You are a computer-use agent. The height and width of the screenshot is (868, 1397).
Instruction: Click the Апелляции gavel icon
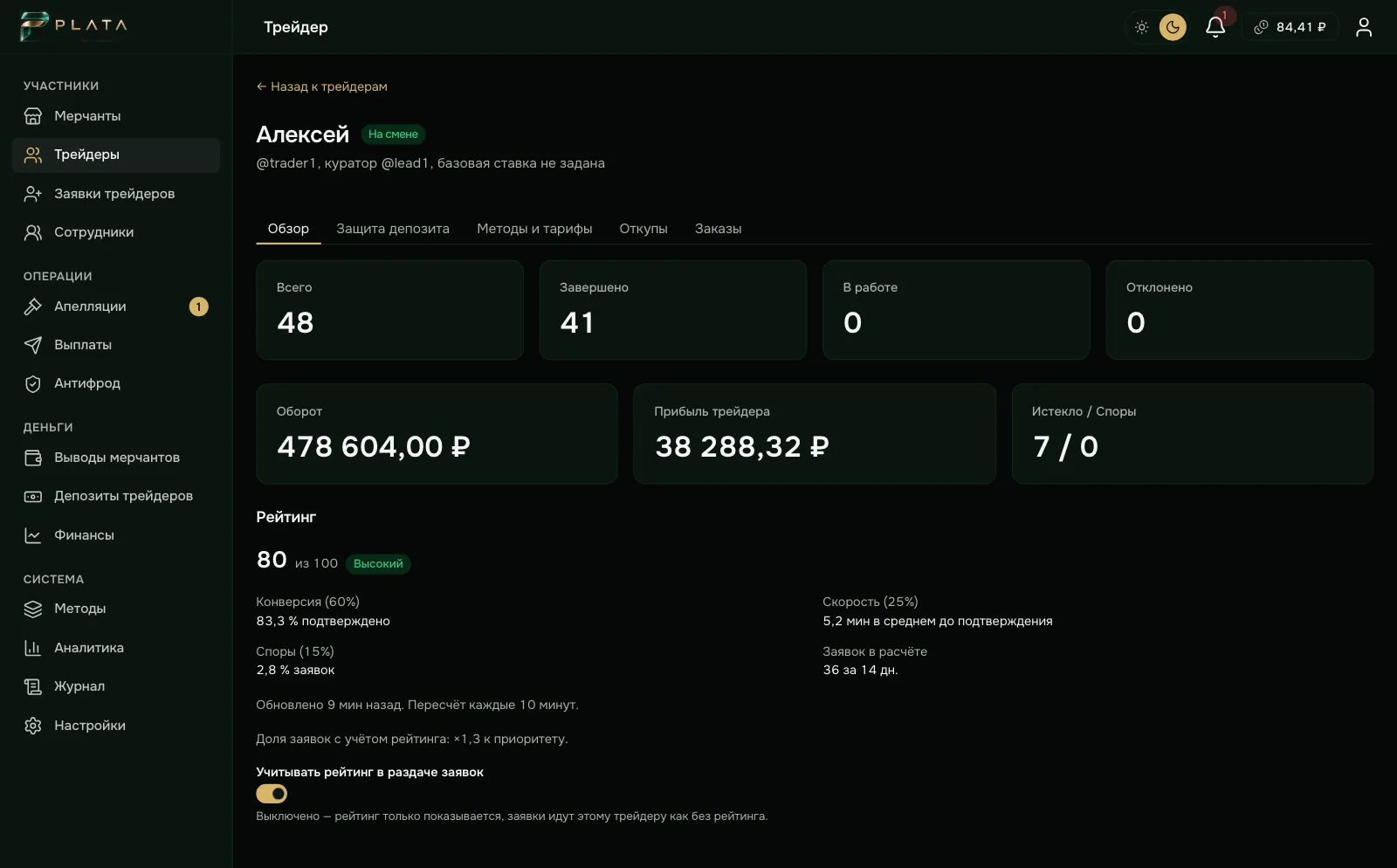point(33,307)
